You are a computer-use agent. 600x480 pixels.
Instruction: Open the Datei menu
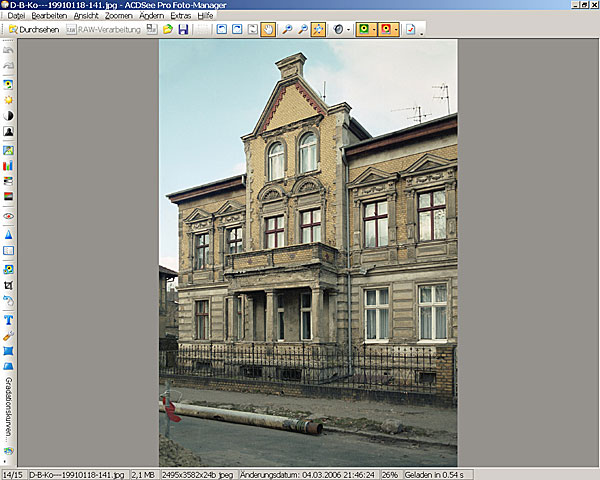[16, 16]
